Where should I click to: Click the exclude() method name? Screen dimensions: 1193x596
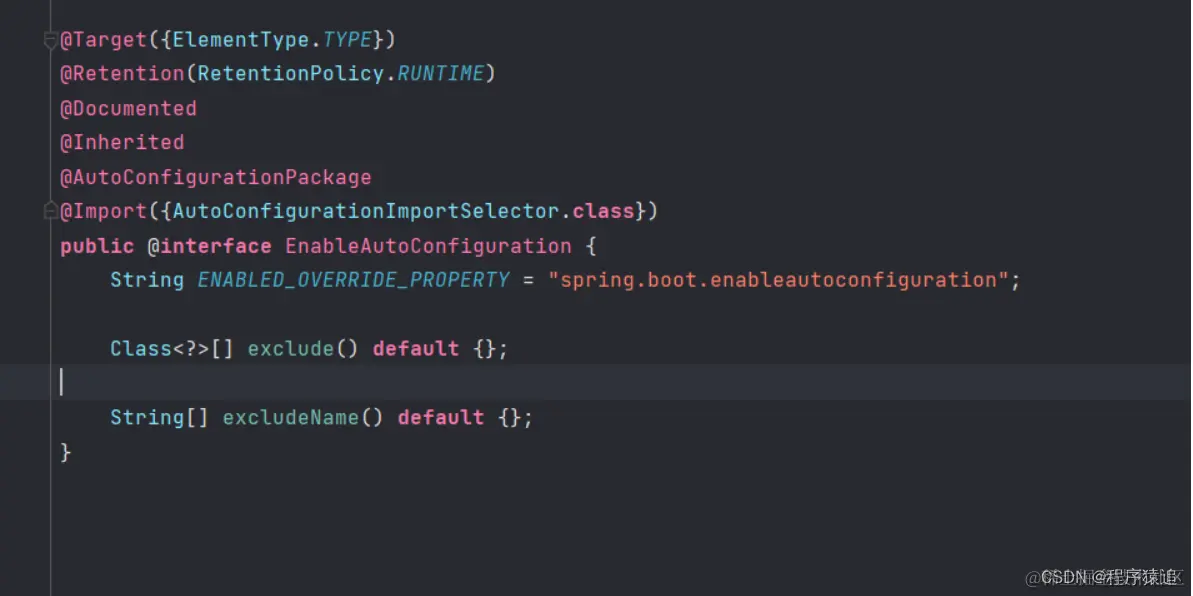coord(291,349)
